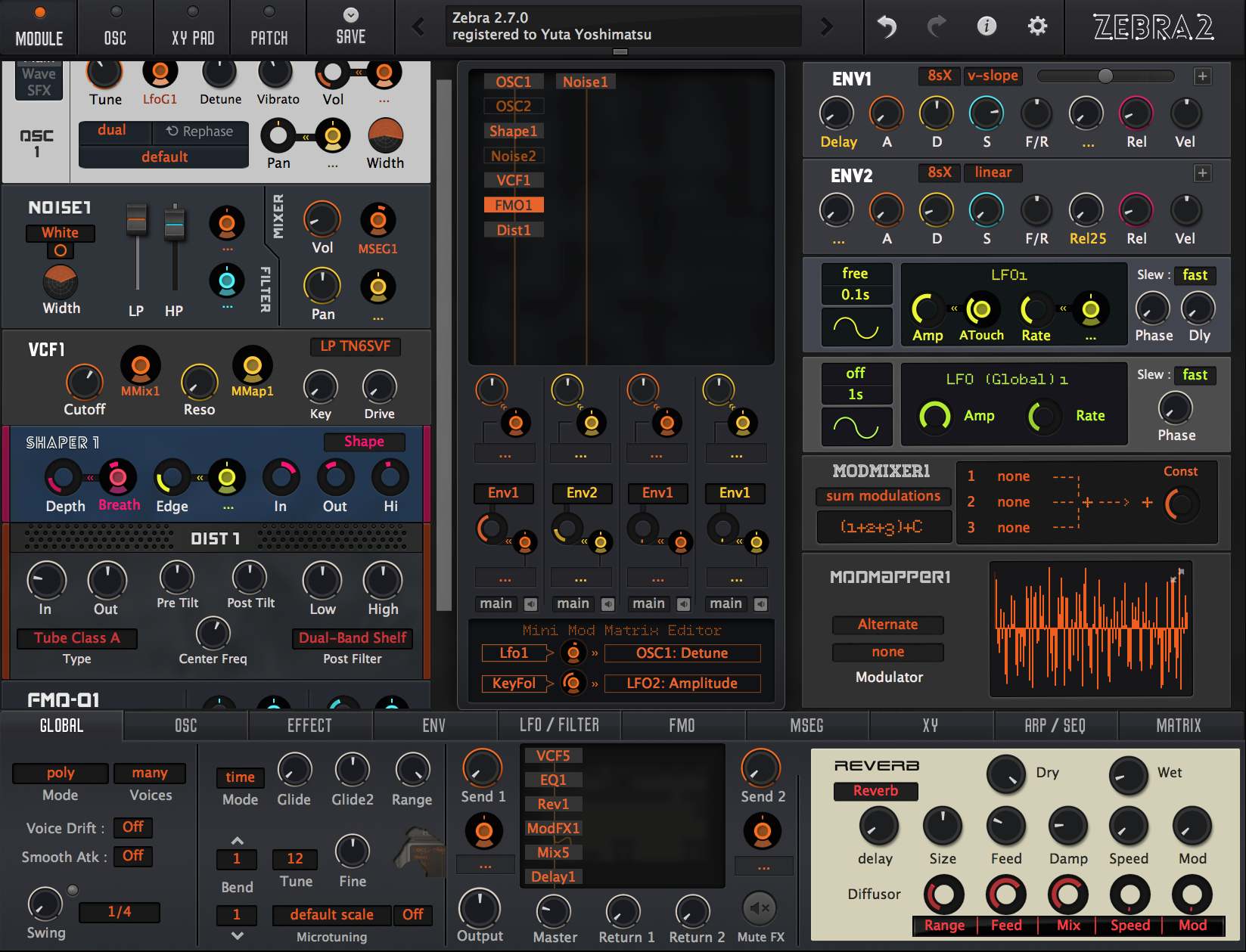This screenshot has height=952, width=1246.
Task: Toggle LFO Global off sync mode
Action: click(856, 373)
